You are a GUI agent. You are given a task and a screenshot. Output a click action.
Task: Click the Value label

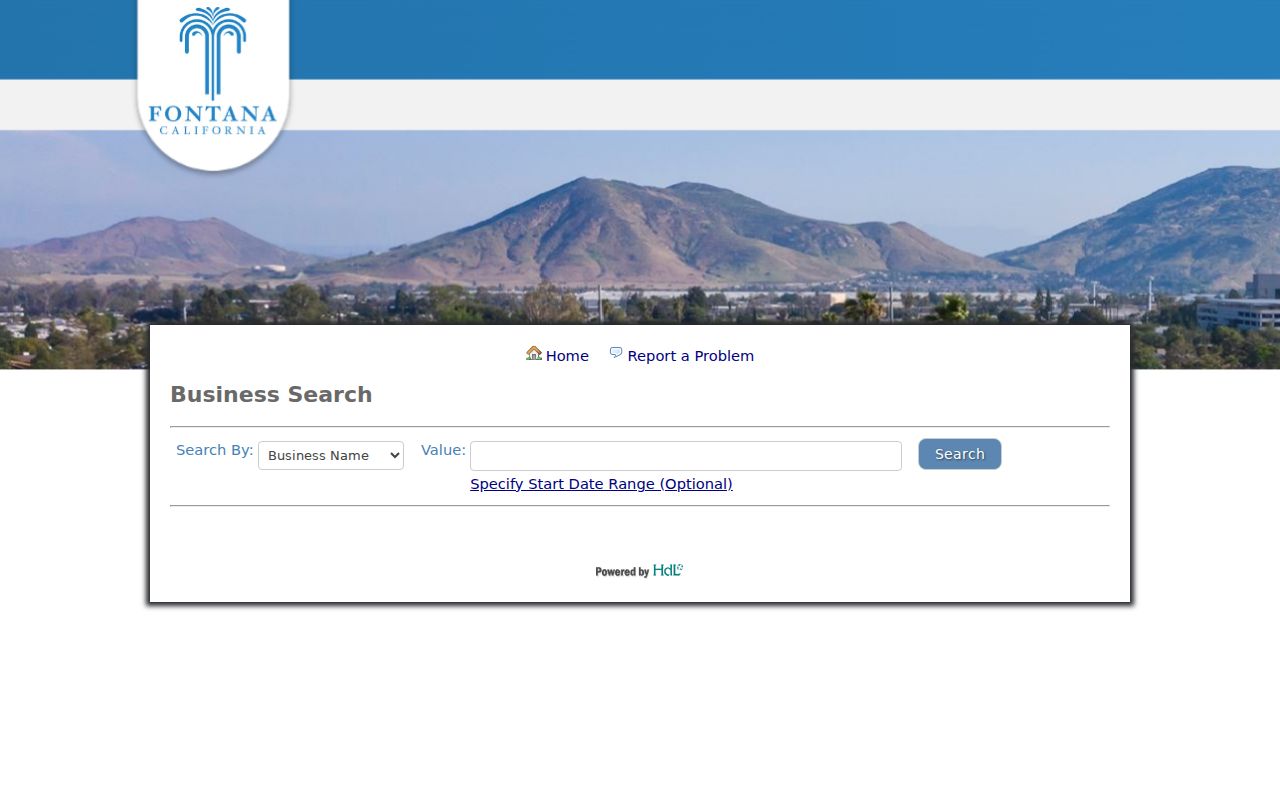(443, 450)
